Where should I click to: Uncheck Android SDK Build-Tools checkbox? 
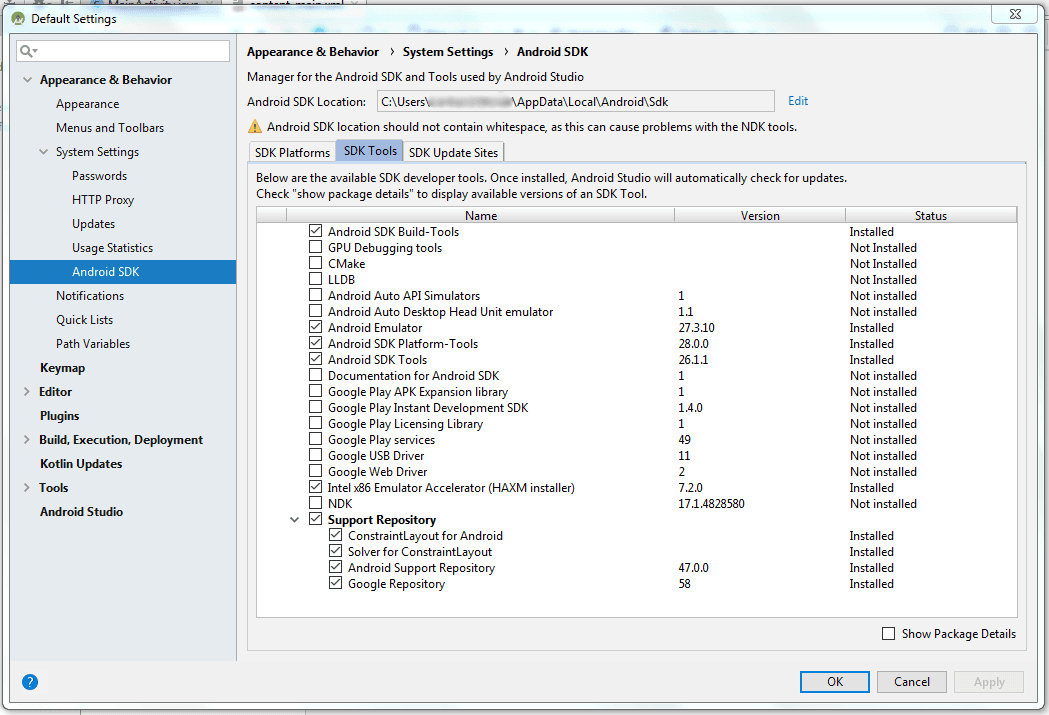pos(316,231)
